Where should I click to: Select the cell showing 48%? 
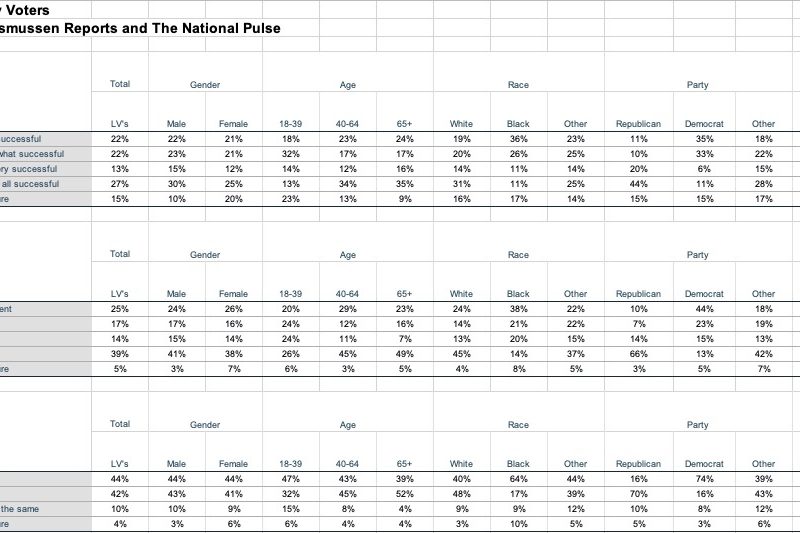(461, 495)
